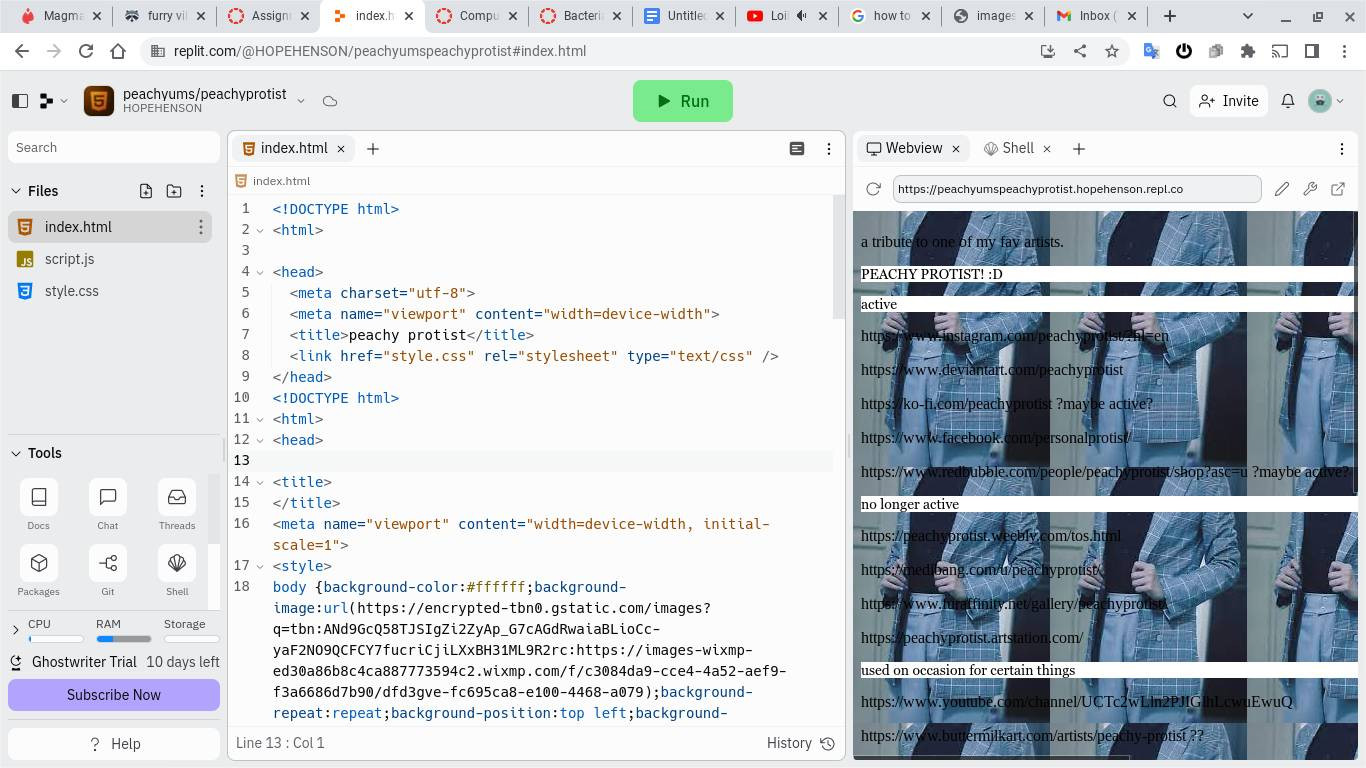Open the Git tool
This screenshot has width=1366, height=768.
[x=108, y=571]
